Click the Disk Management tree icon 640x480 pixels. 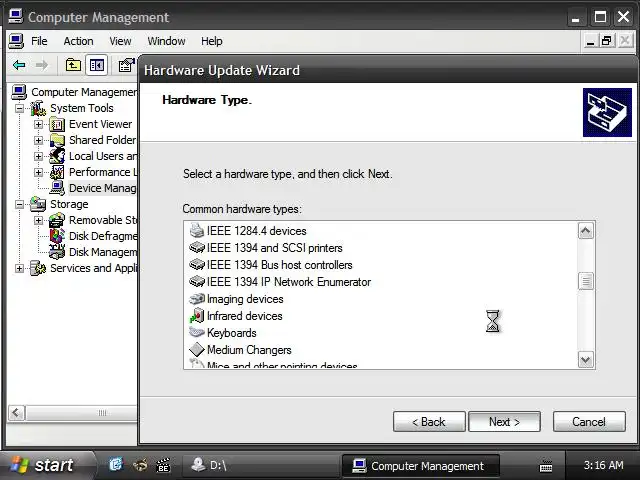click(57, 252)
